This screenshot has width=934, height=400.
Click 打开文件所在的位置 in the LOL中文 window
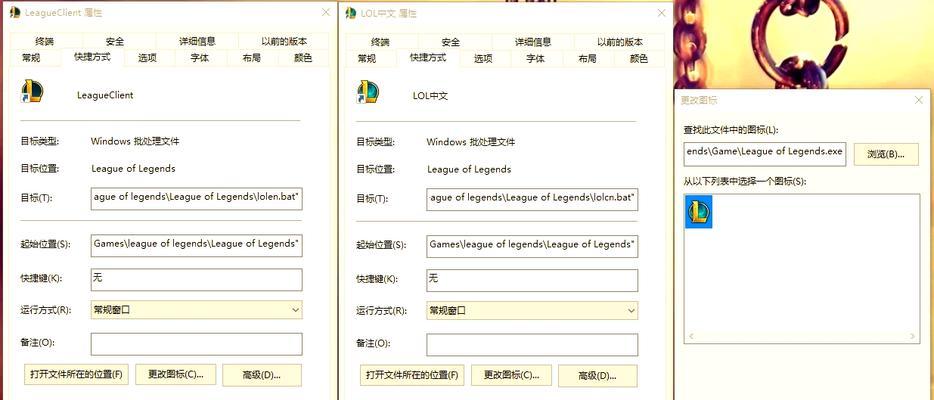[x=412, y=375]
